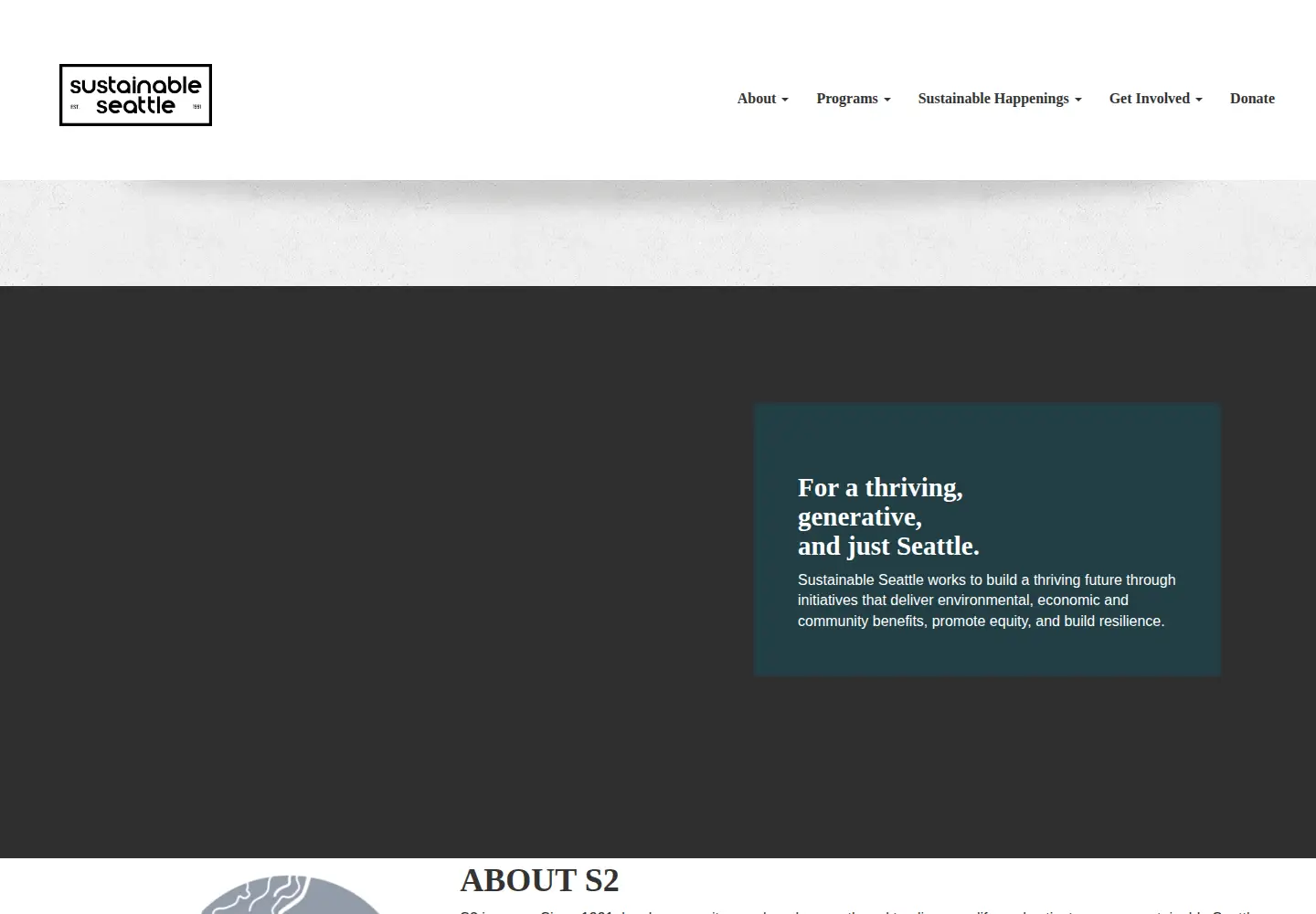Open the Sustainable Happenings dropdown
Screen dimensions: 1316x914
tap(1000, 99)
